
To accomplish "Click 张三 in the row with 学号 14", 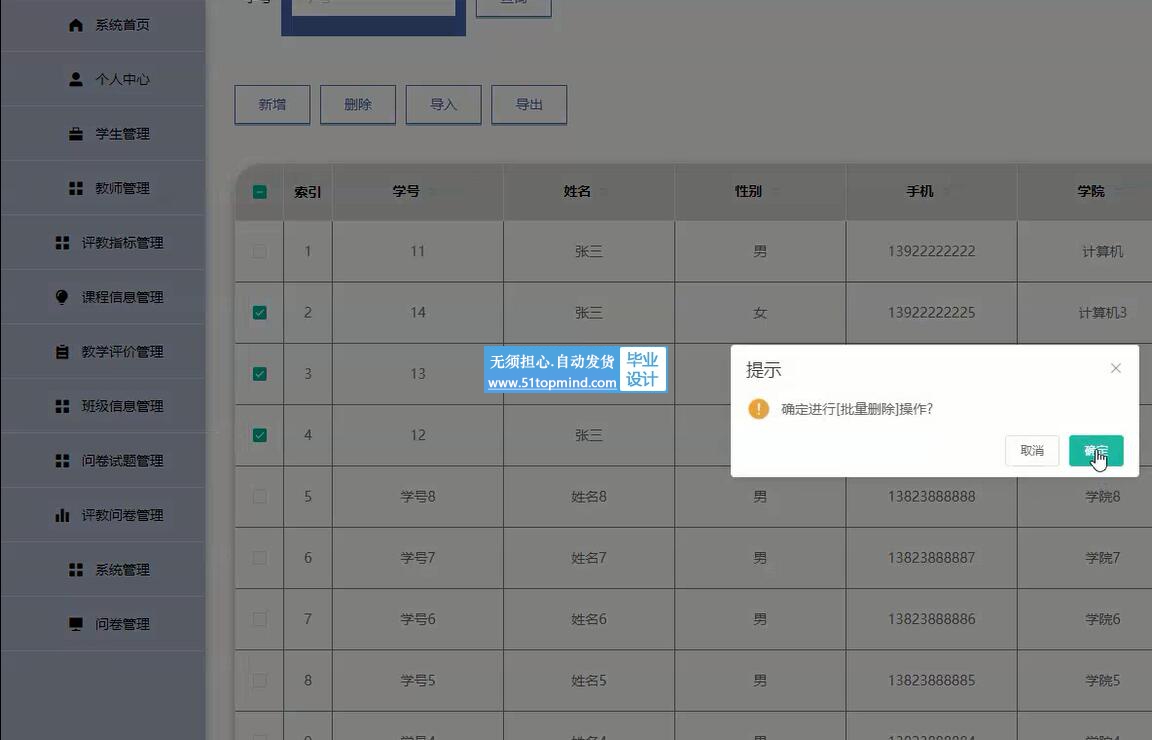I will tap(589, 312).
